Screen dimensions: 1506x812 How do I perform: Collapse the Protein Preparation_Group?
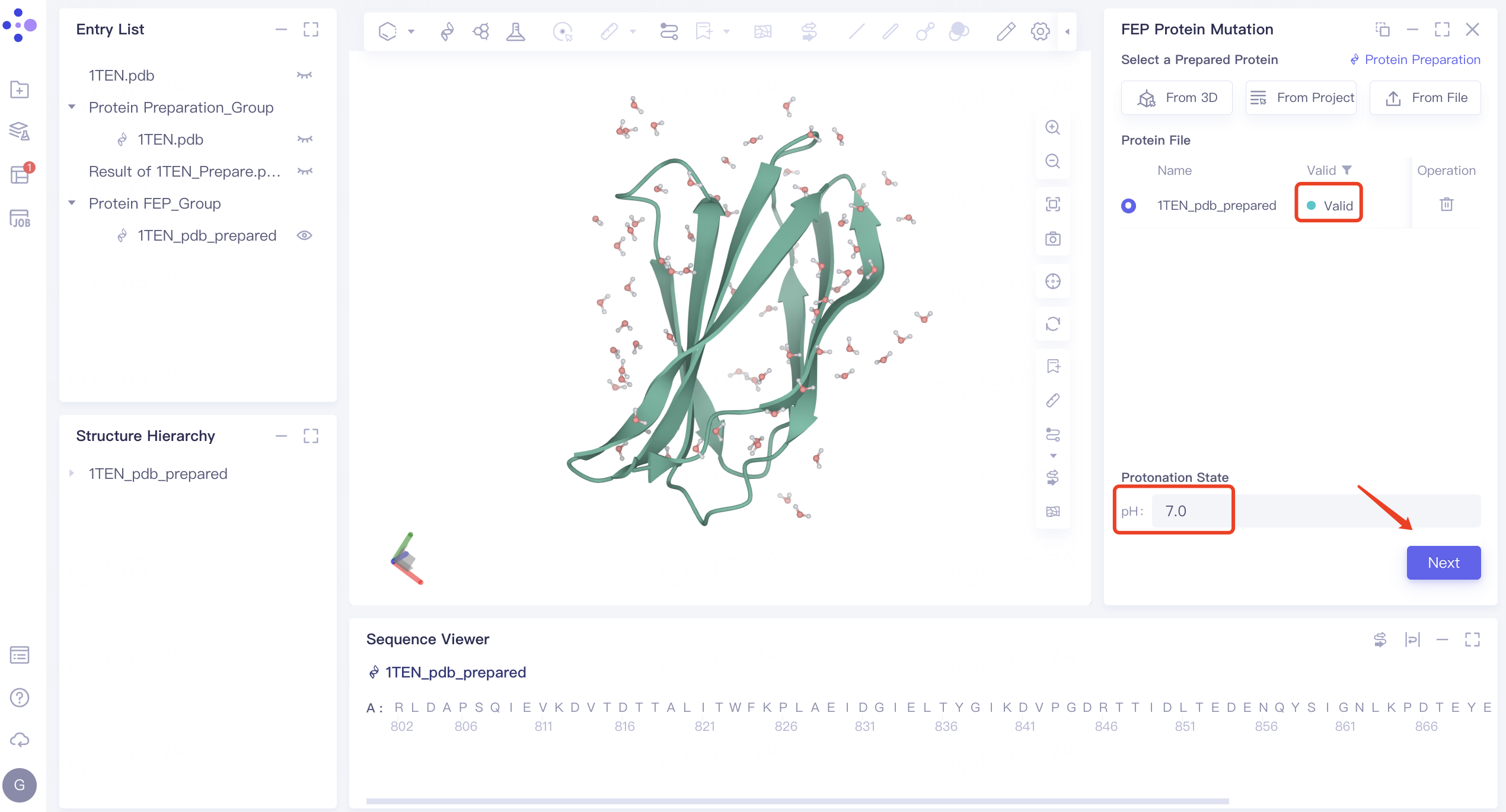[x=72, y=107]
